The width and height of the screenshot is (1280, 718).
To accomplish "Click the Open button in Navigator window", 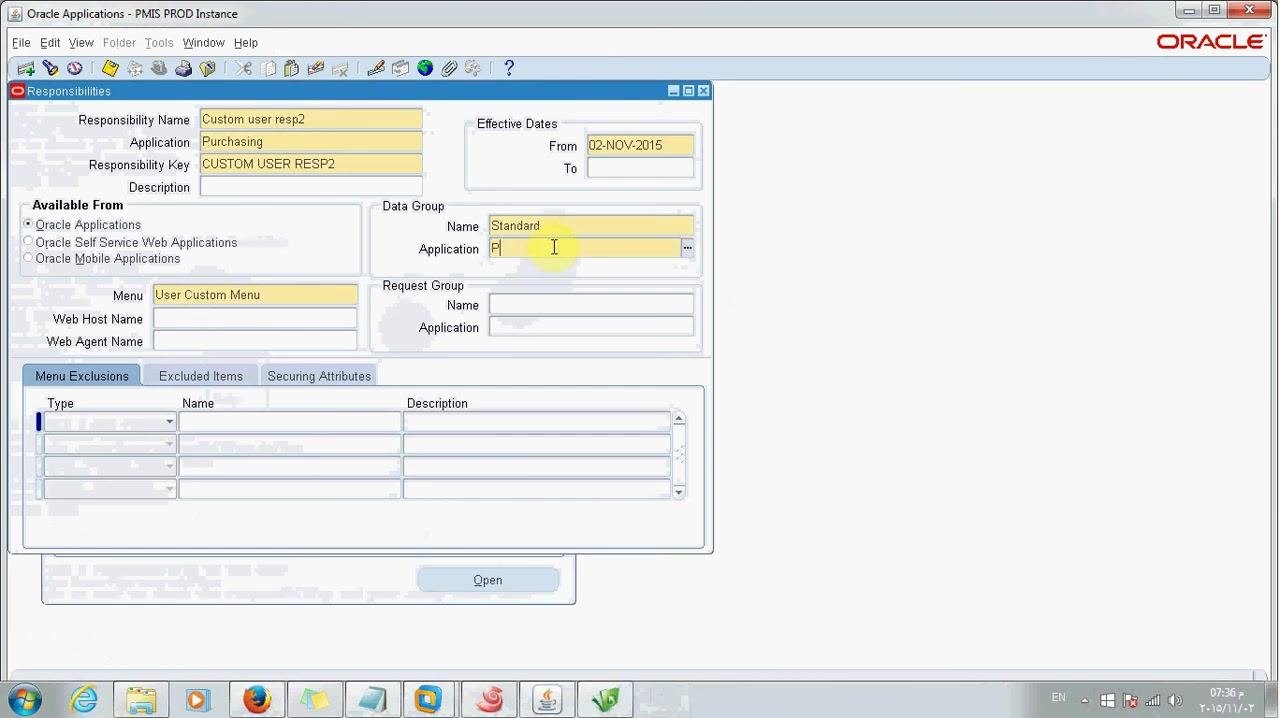I will tap(488, 580).
